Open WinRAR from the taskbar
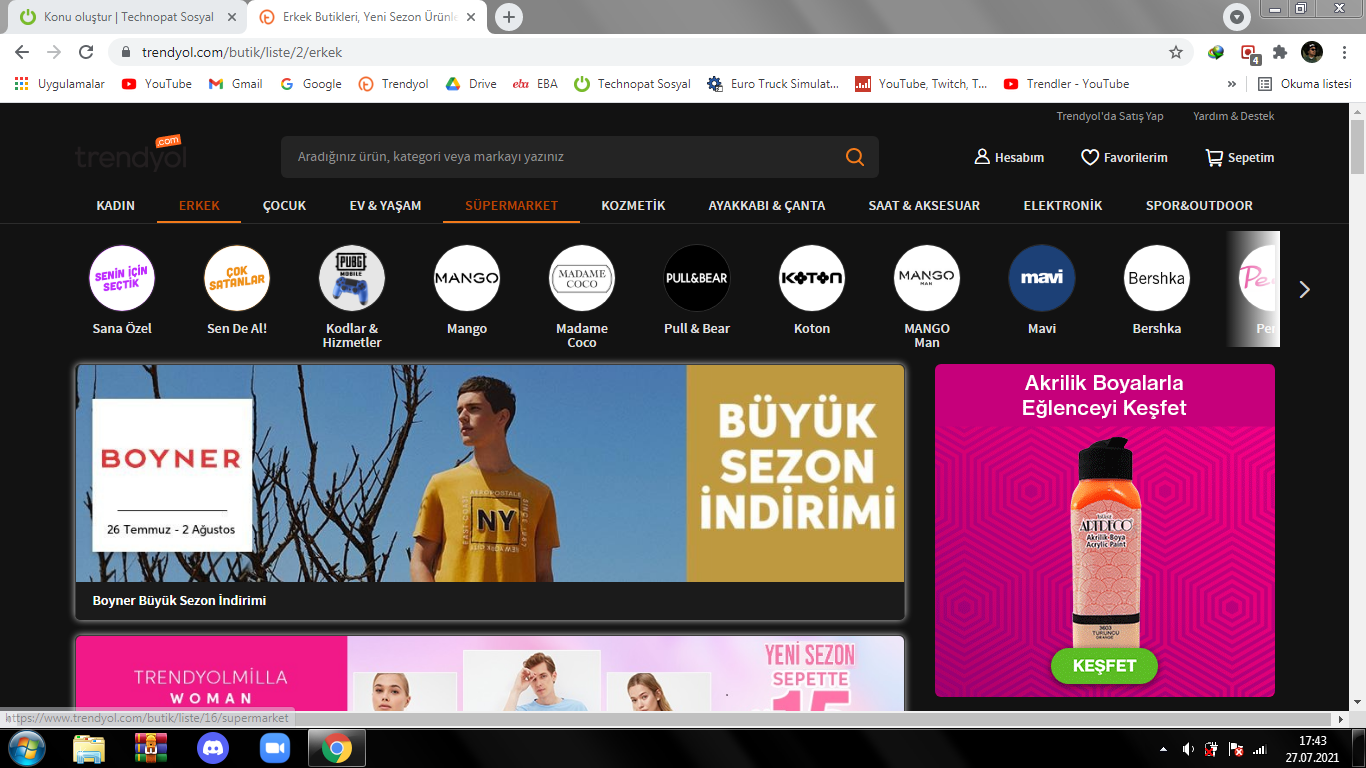The width and height of the screenshot is (1366, 768). pyautogui.click(x=151, y=747)
